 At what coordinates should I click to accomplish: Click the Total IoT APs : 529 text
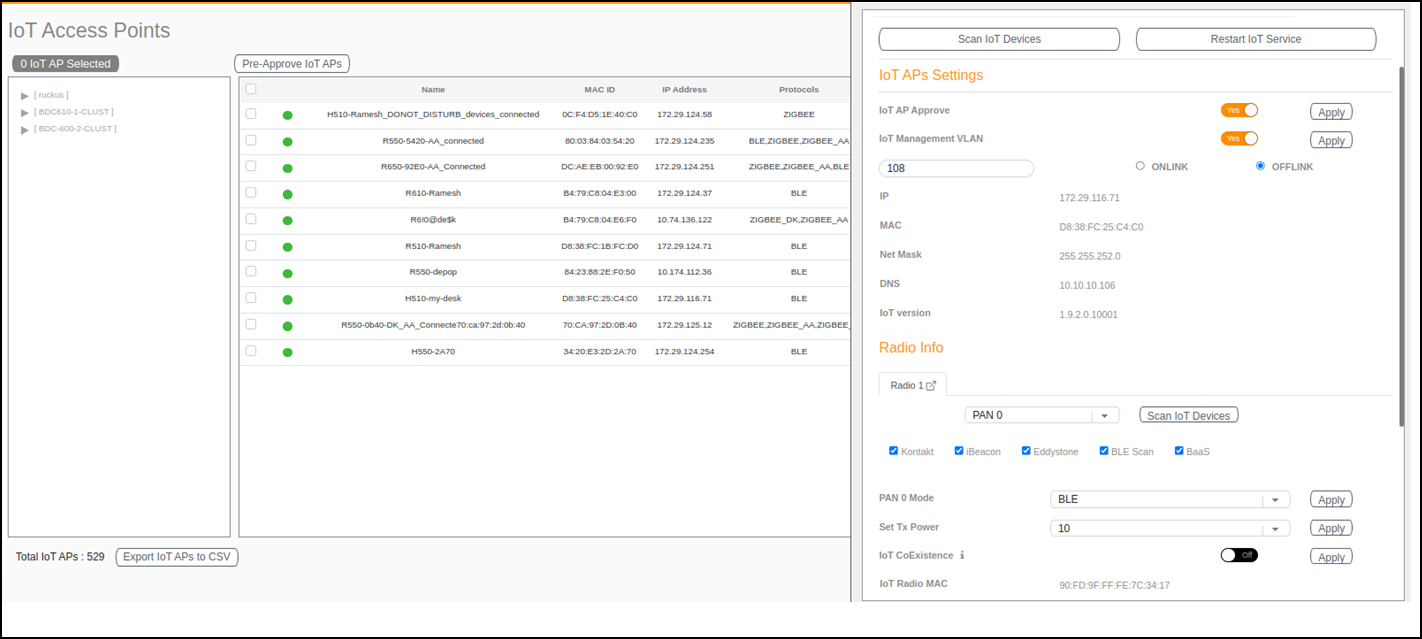tap(60, 557)
